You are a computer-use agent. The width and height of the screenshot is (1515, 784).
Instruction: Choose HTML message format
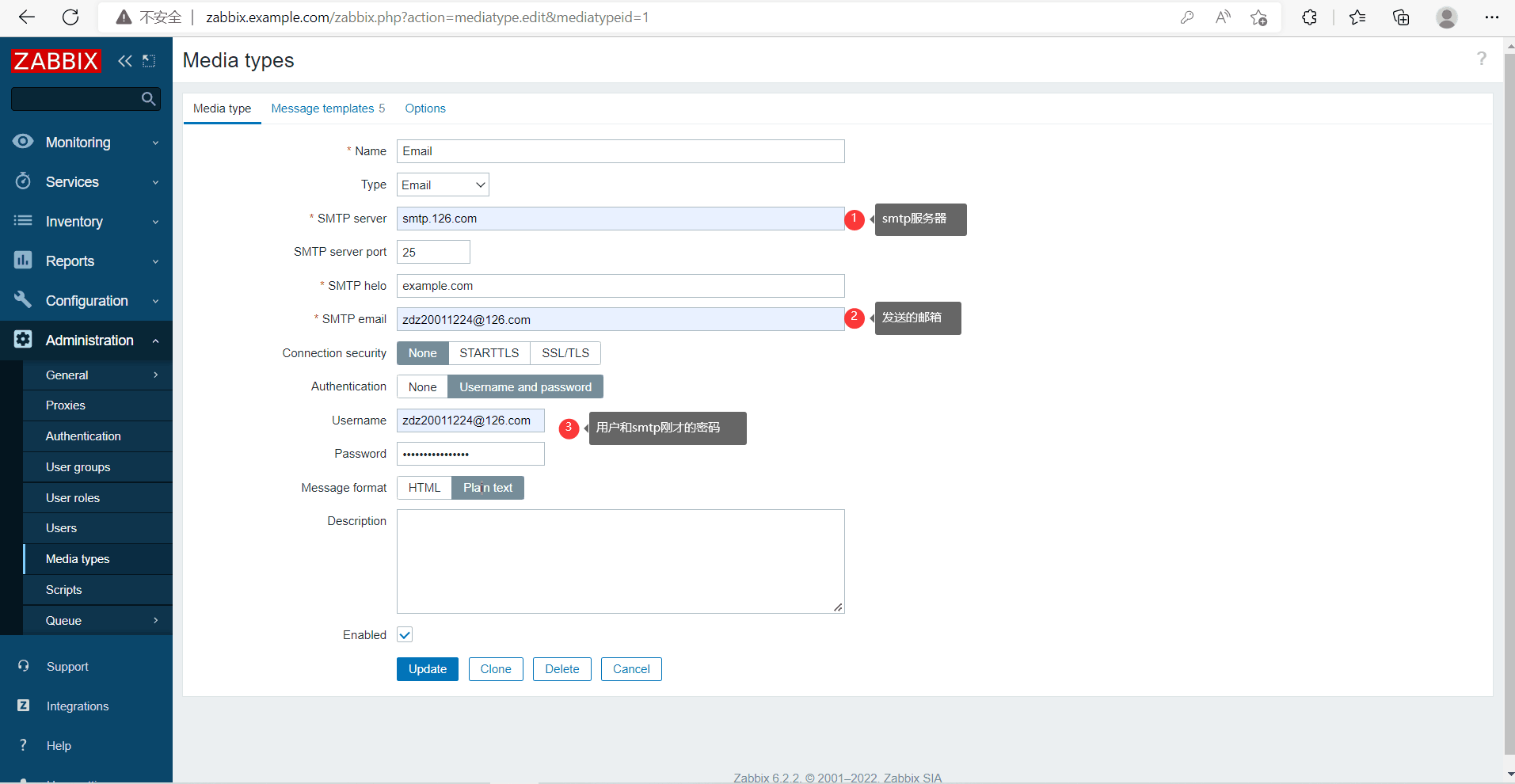tap(424, 488)
